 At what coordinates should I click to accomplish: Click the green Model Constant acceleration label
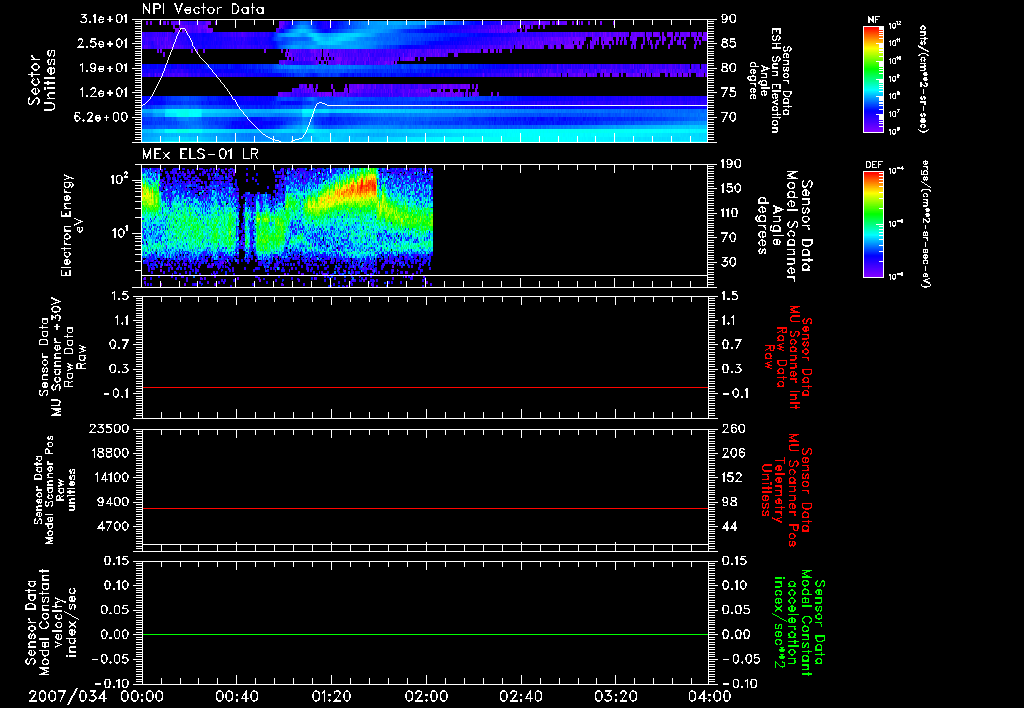(x=800, y=622)
